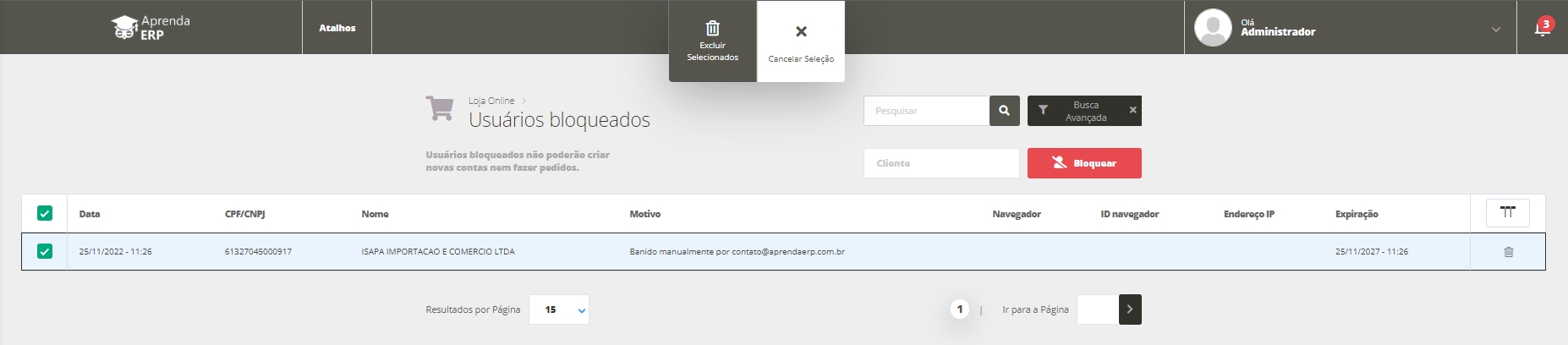Click the Aprenda ERP logo
Image resolution: width=1568 pixels, height=345 pixels.
[x=151, y=28]
